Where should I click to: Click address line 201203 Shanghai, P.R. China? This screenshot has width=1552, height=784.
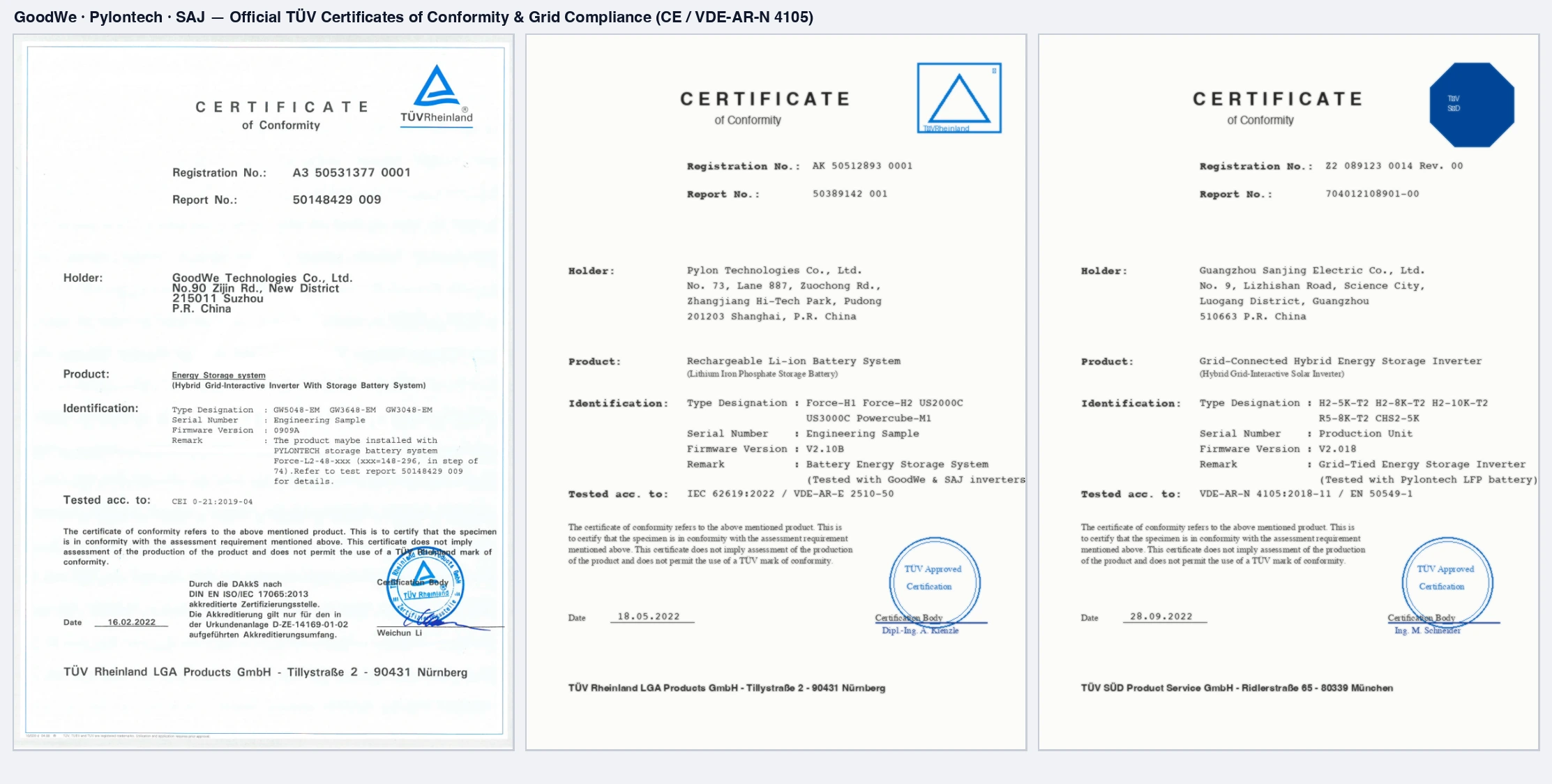pyautogui.click(x=771, y=317)
